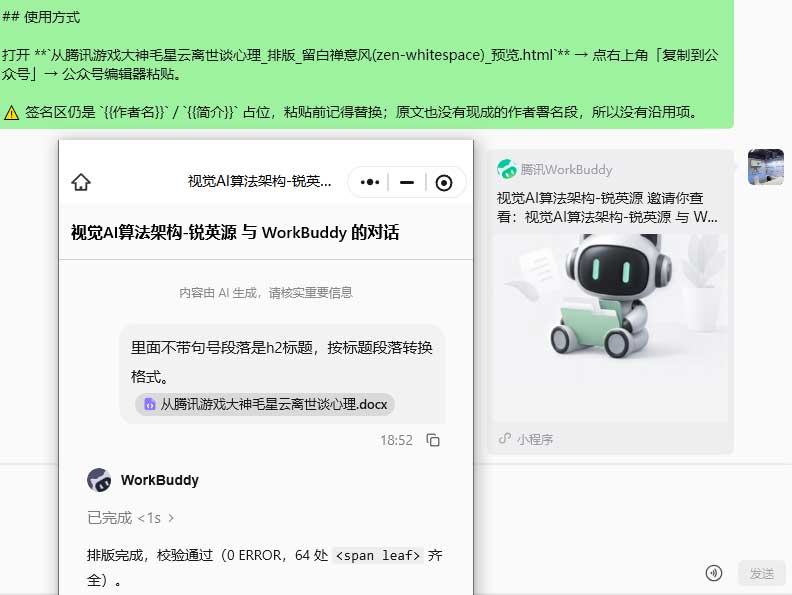Screen dimensions: 792x595
Task: Copy the message sent at 18:52
Action: coord(433,440)
